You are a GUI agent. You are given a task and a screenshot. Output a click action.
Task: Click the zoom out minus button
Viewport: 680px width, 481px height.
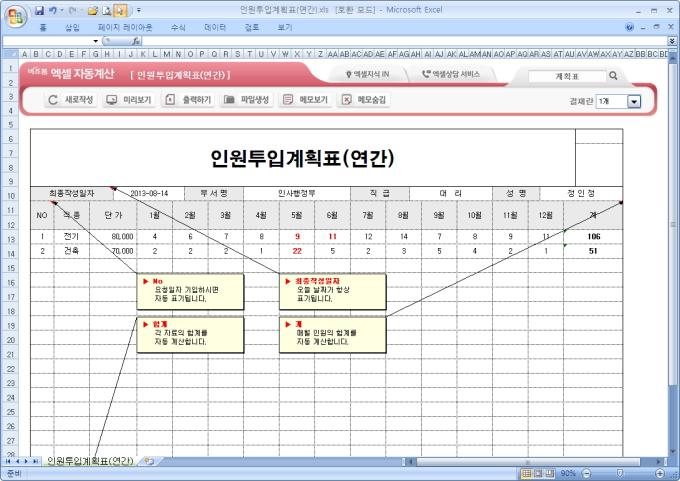tap(586, 474)
